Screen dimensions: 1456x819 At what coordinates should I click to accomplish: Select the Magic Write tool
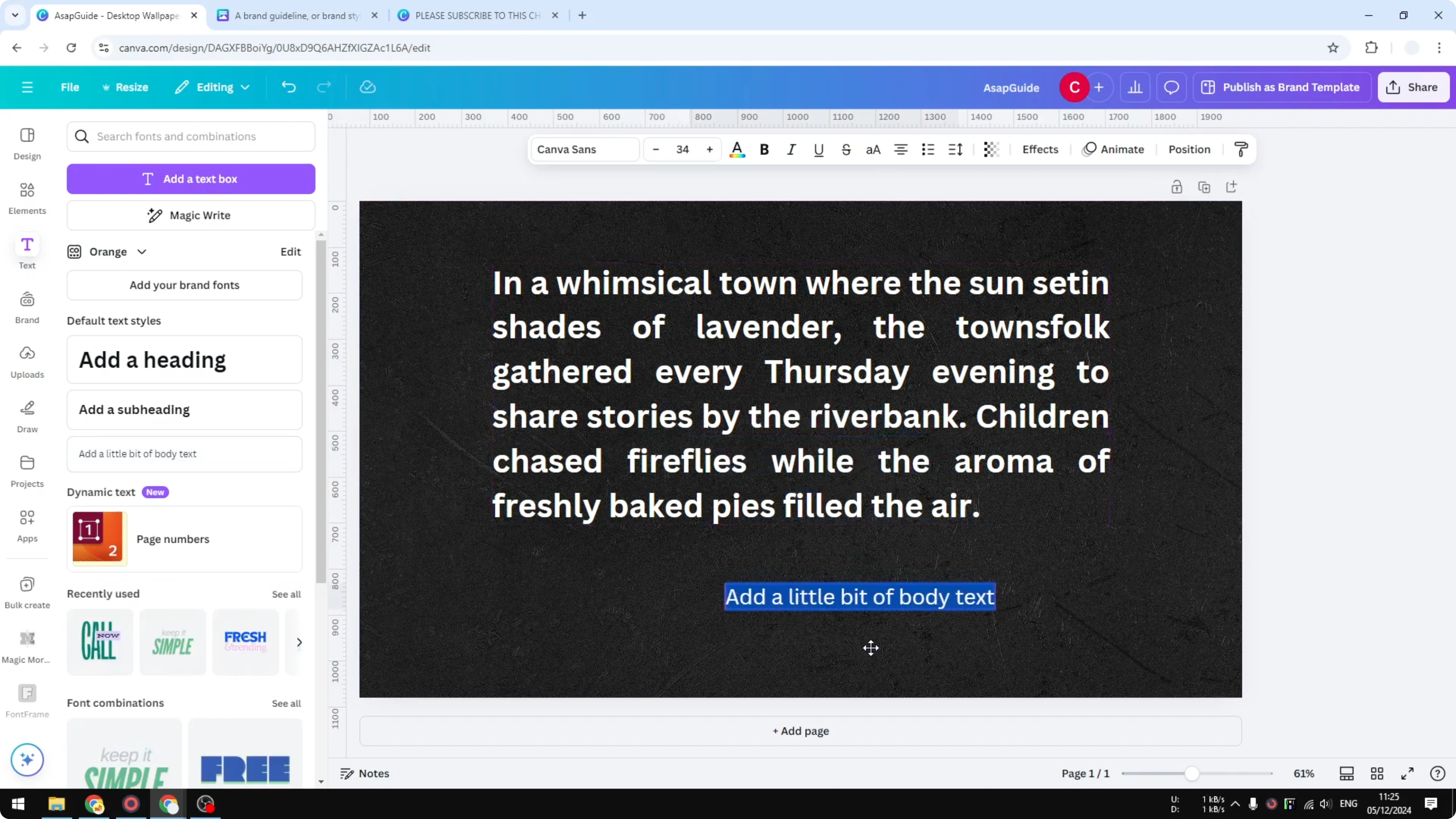190,215
